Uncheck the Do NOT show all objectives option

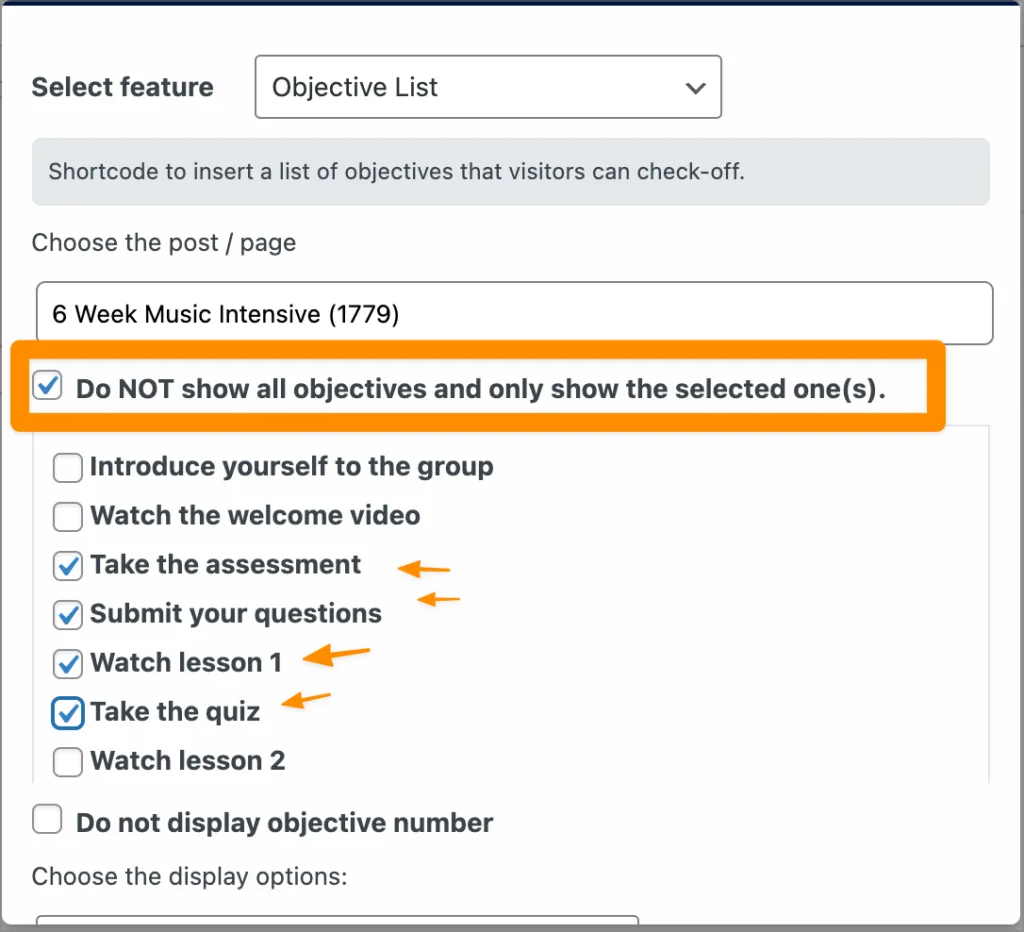tap(46, 384)
